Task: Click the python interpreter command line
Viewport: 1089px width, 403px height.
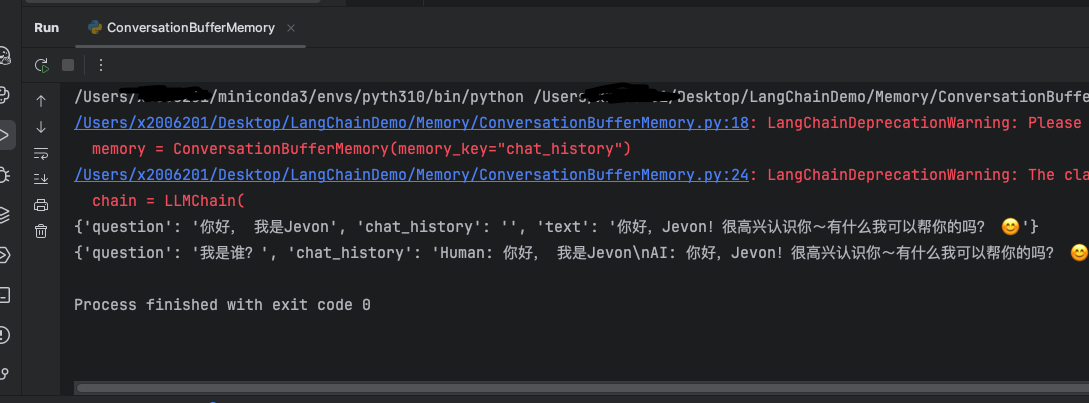Action: (581, 97)
